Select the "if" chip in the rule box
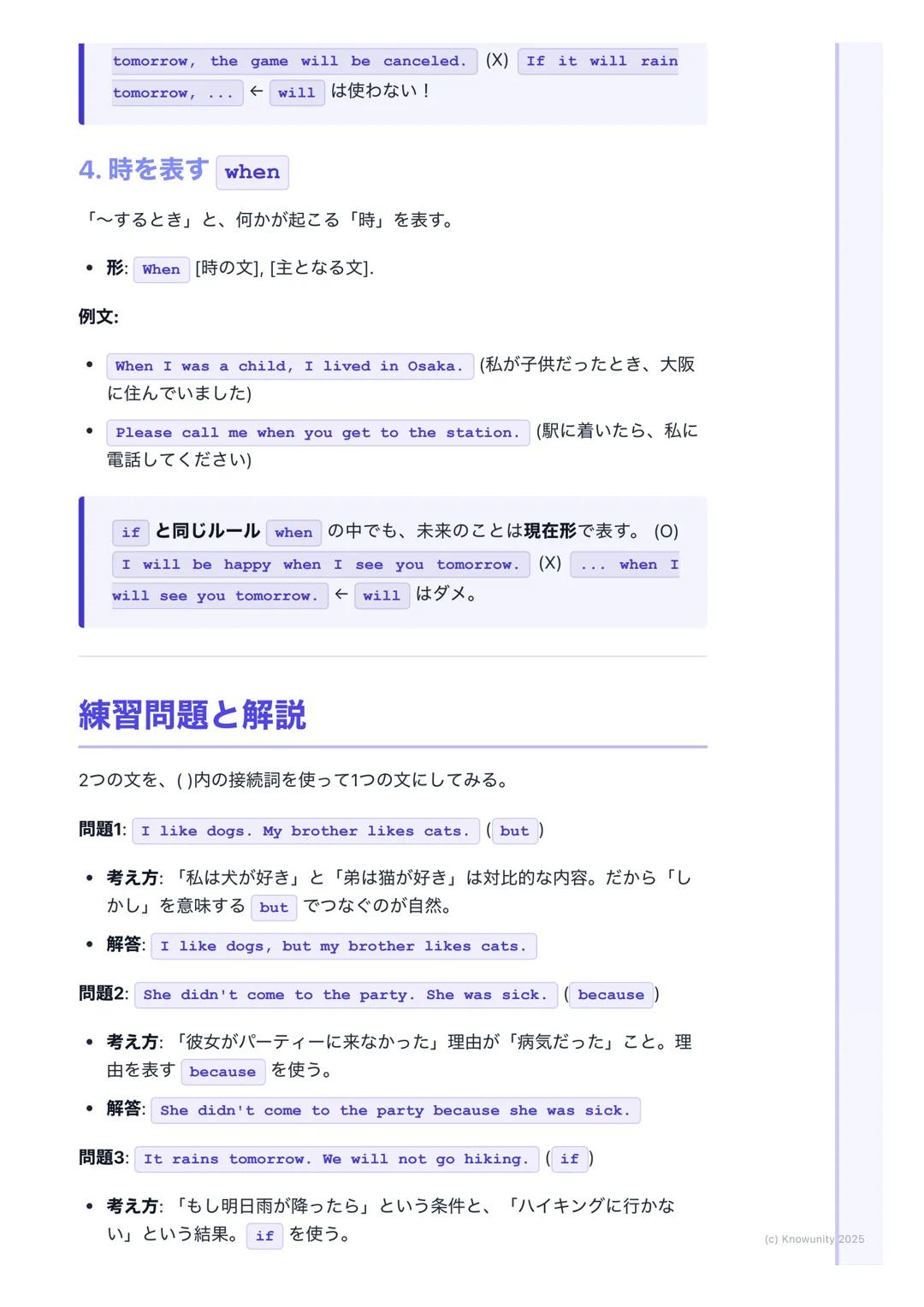The image size is (924, 1307). 131,532
